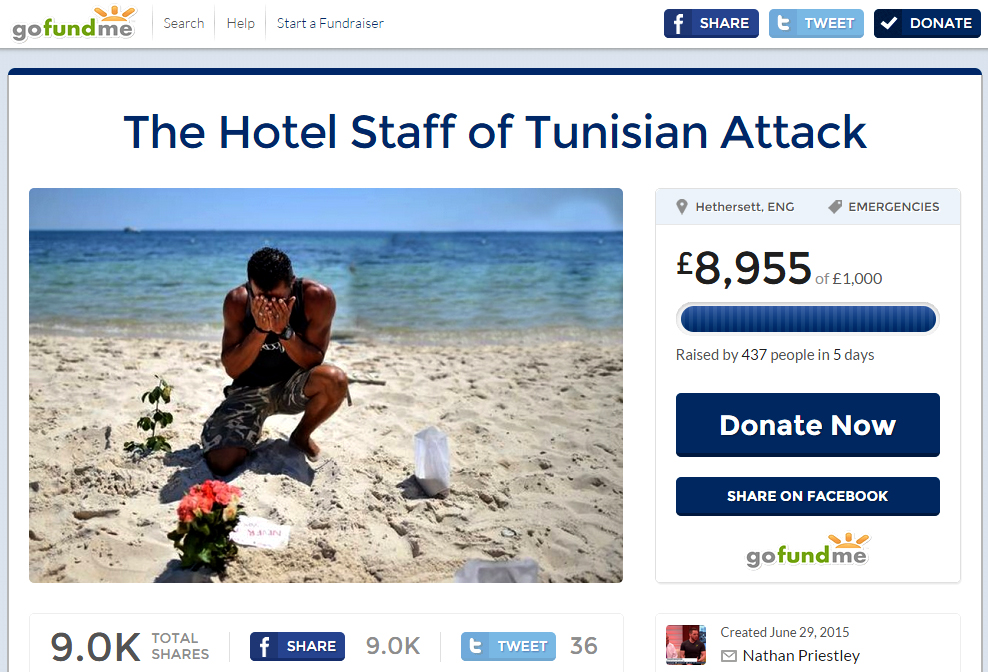Image resolution: width=988 pixels, height=672 pixels.
Task: Click the location pin icon beside Hethersett
Action: (681, 207)
